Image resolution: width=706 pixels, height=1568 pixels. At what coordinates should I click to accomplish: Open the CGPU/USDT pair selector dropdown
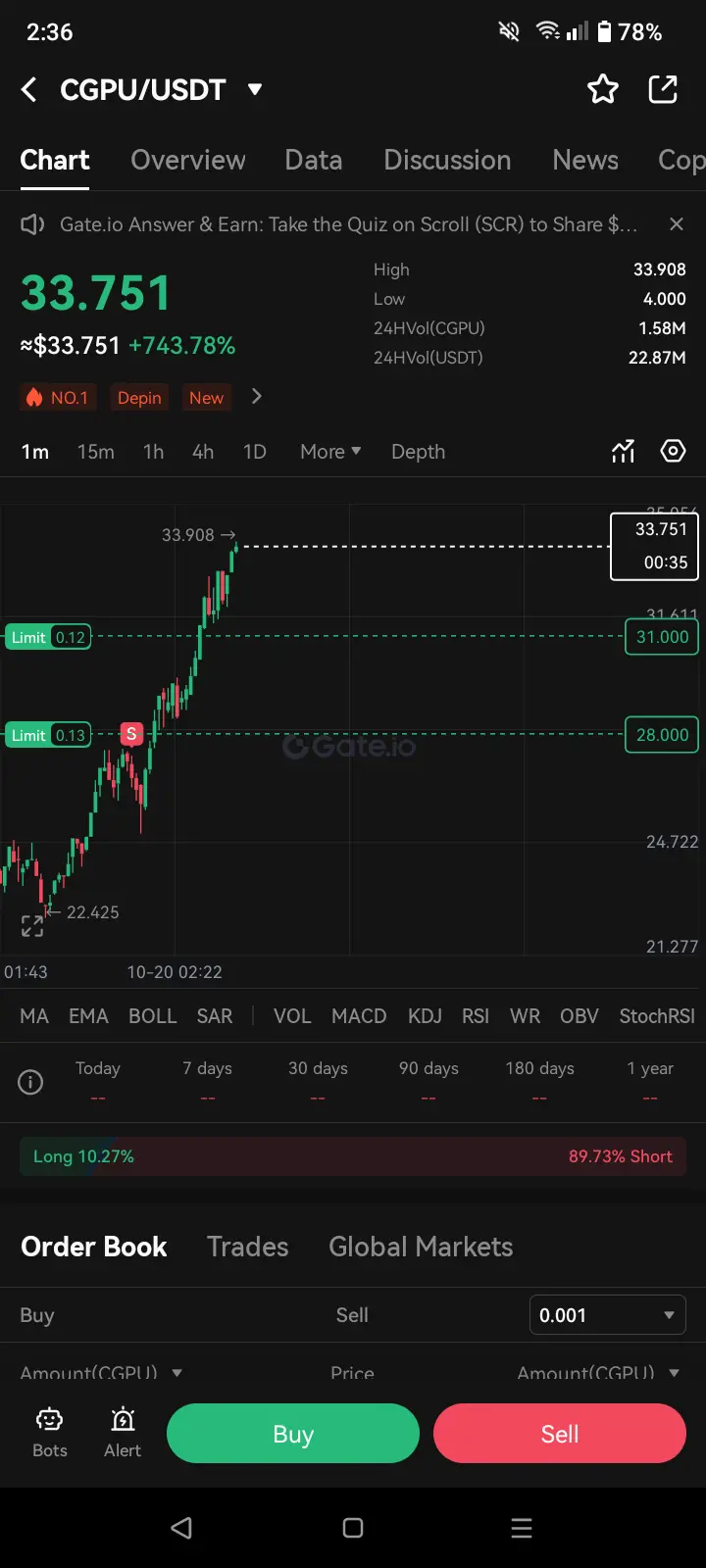[255, 89]
